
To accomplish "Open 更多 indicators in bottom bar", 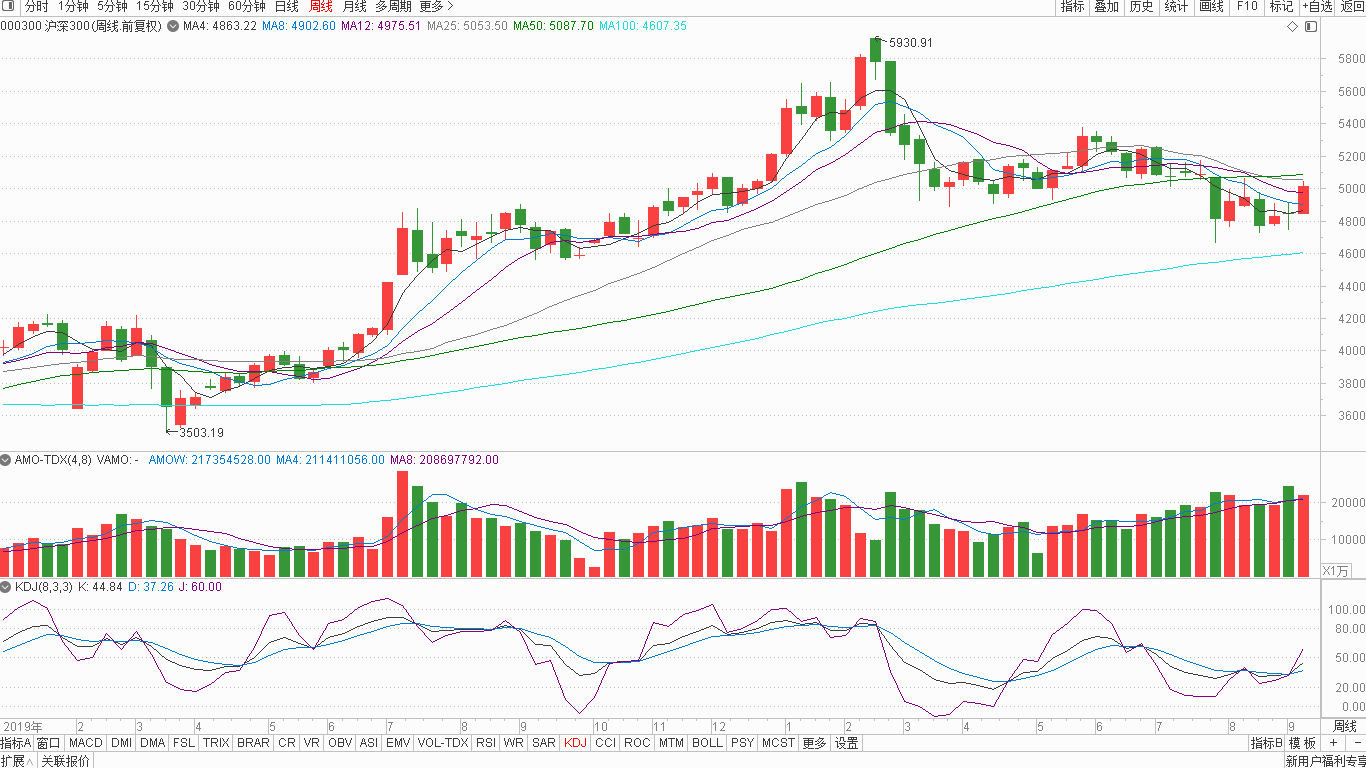I will pyautogui.click(x=814, y=743).
